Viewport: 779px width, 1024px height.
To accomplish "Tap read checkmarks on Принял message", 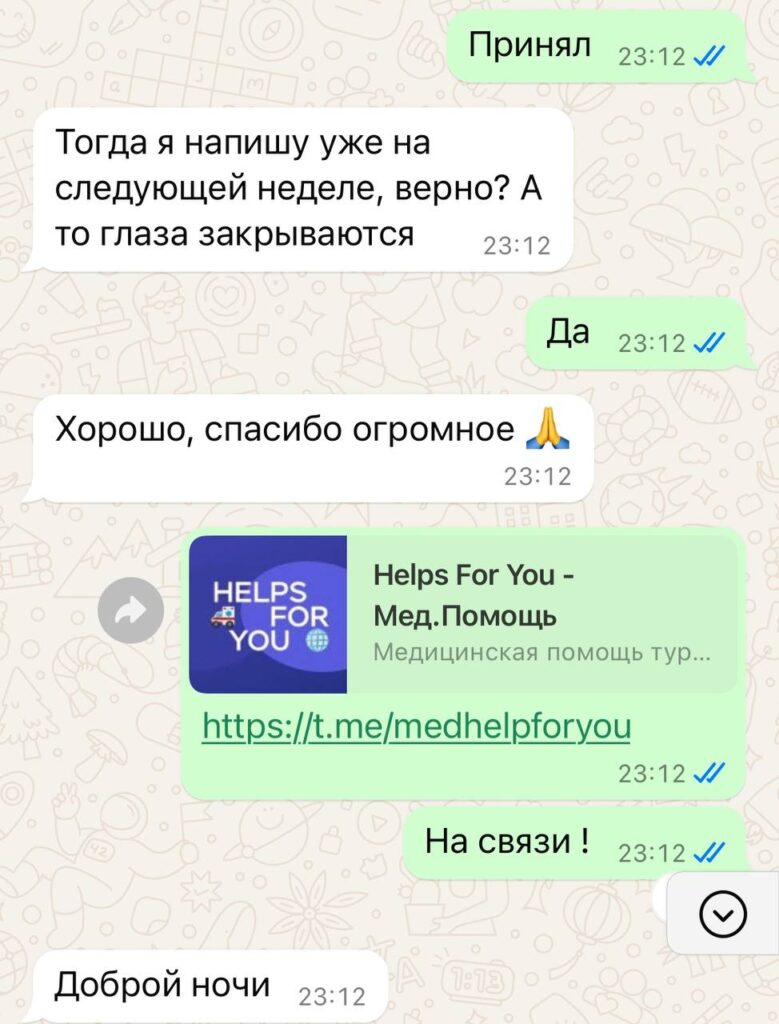I will tap(709, 57).
